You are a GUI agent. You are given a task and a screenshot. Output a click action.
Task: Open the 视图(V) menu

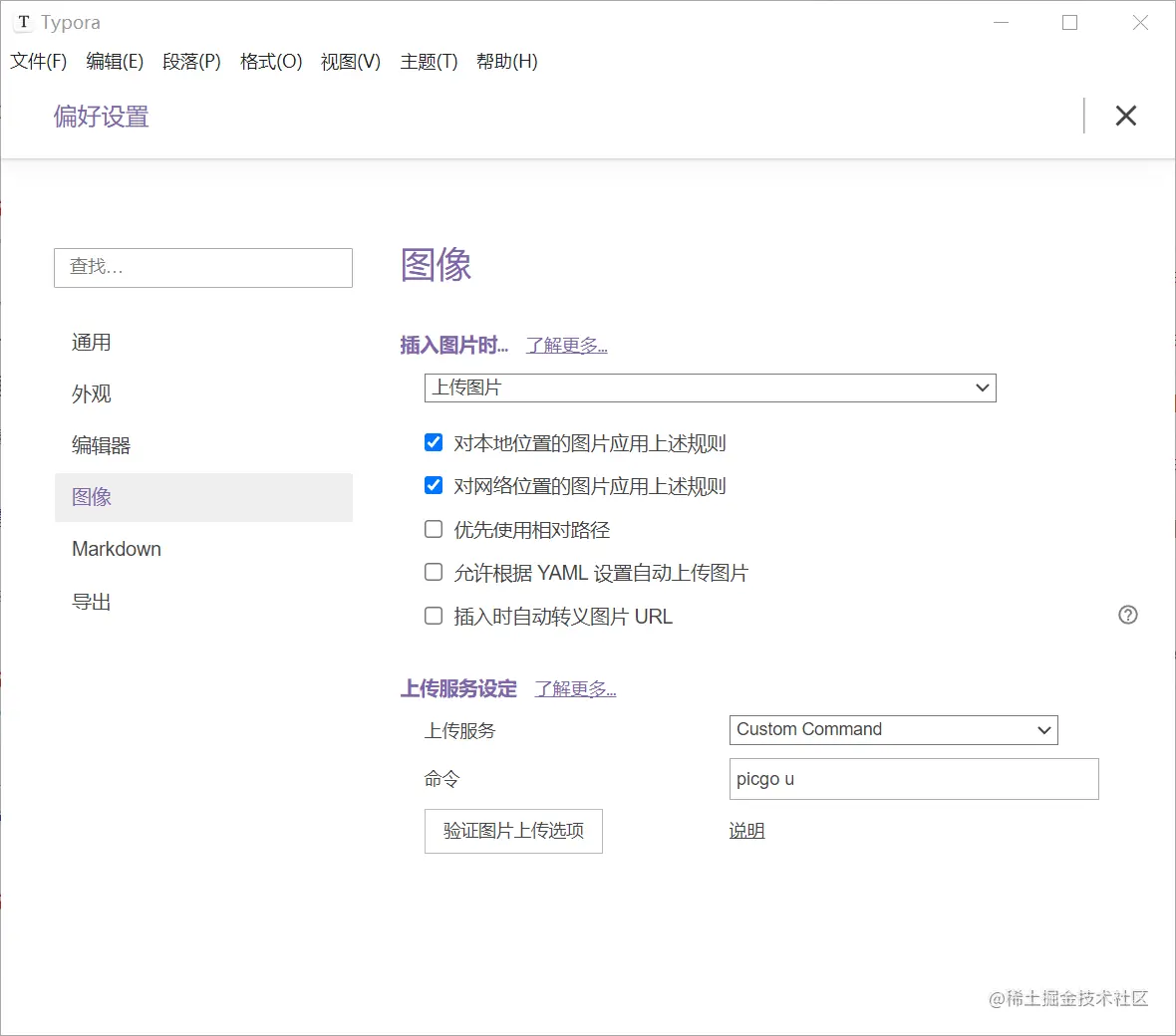(x=350, y=62)
